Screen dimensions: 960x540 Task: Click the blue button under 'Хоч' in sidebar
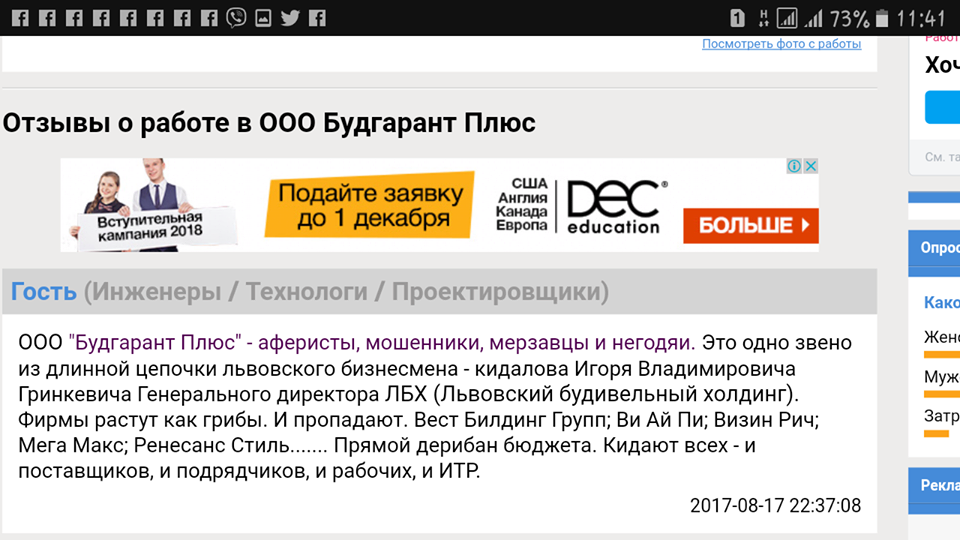(942, 107)
